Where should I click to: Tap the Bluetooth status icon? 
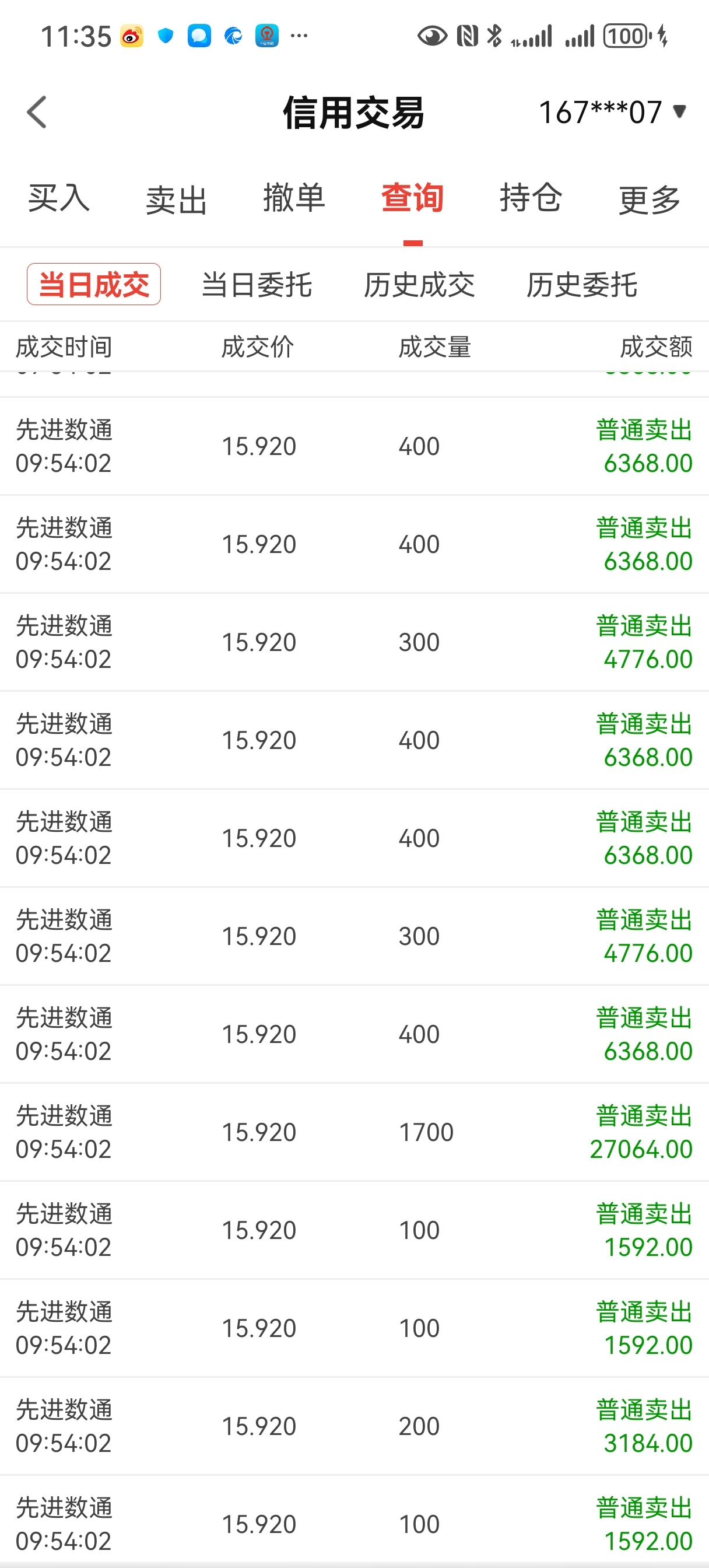click(494, 36)
